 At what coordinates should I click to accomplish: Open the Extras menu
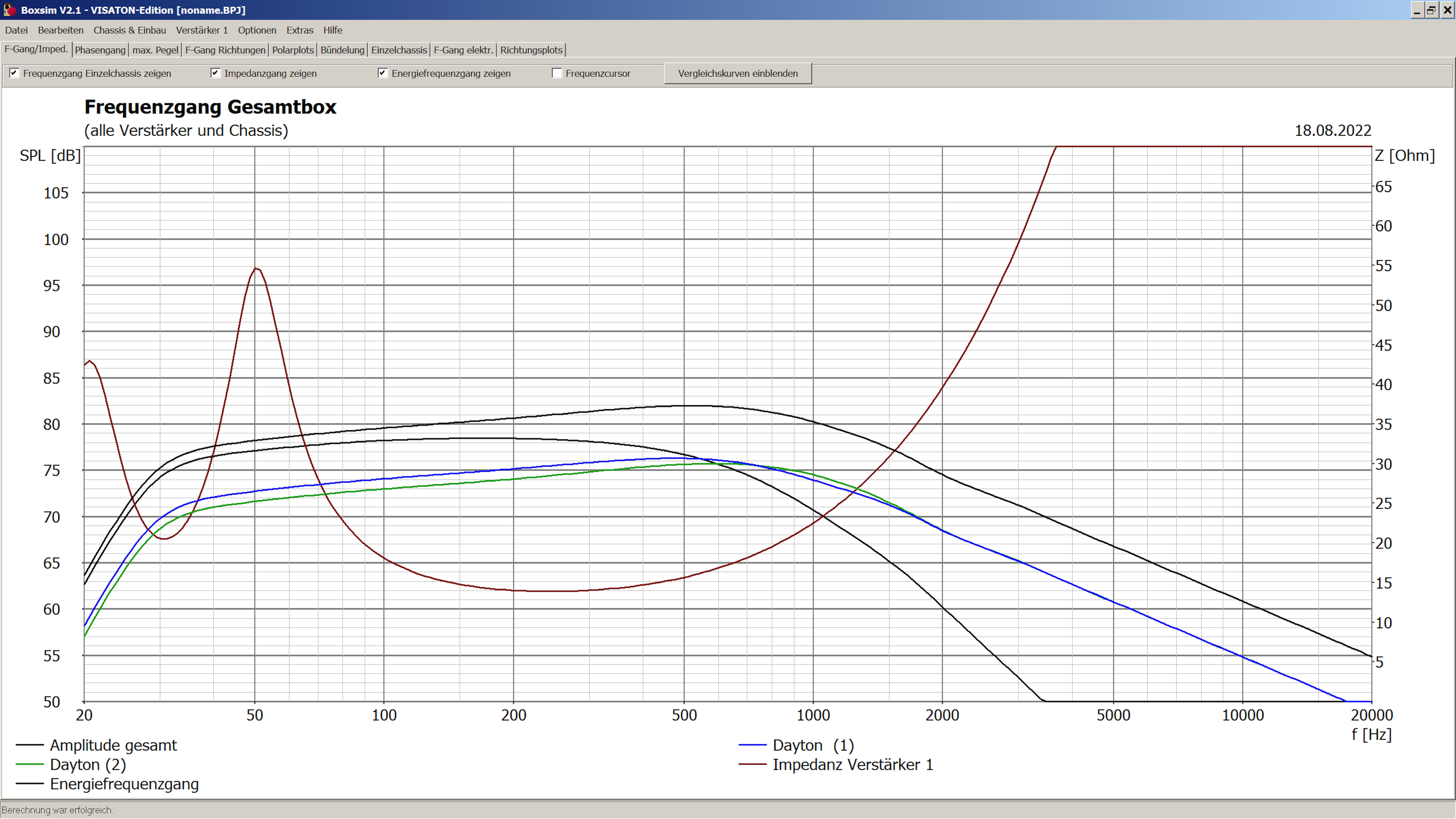300,30
